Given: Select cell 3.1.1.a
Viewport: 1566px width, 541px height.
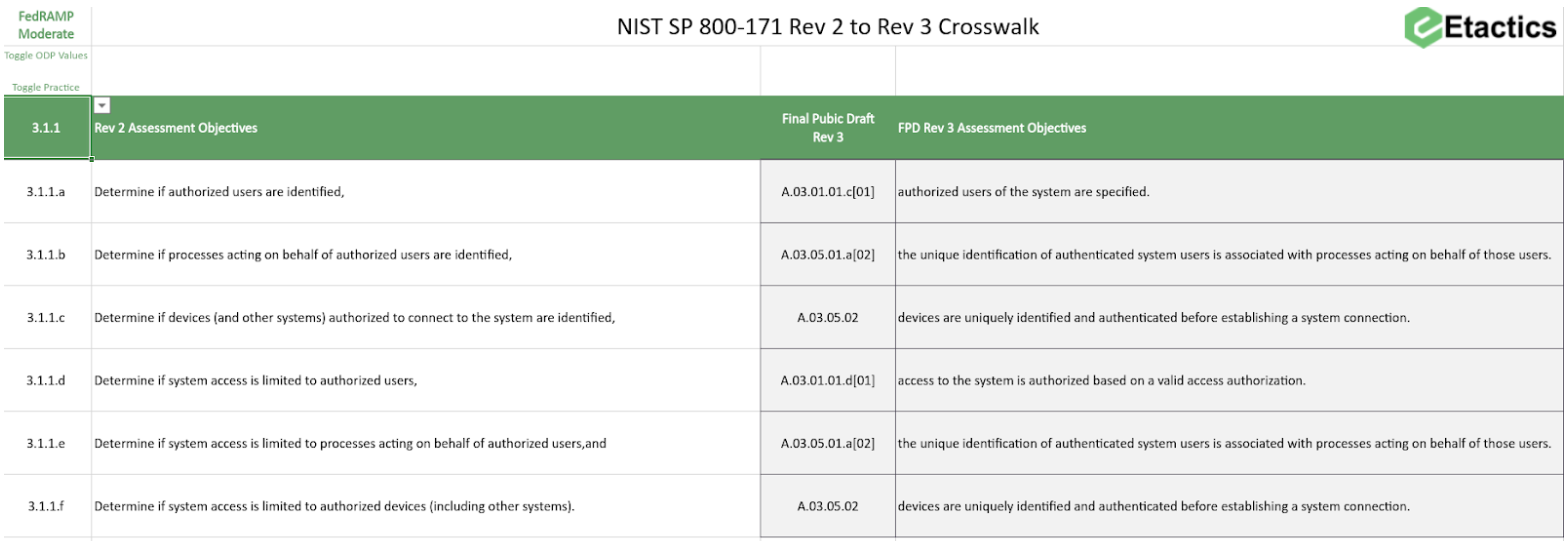Looking at the screenshot, I should (x=46, y=192).
